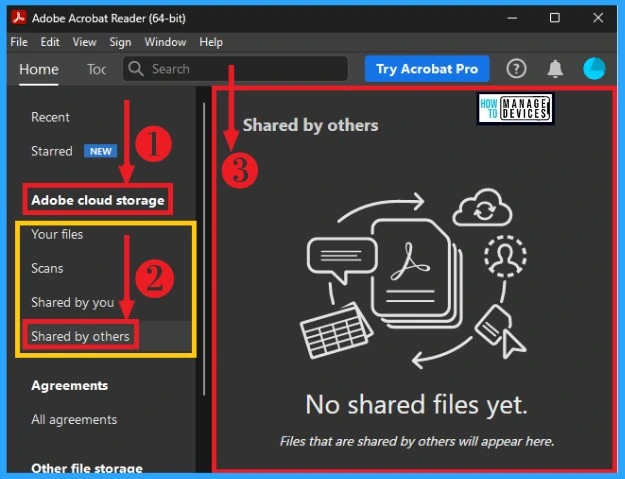Open notifications bell icon
This screenshot has width=625, height=479.
(x=555, y=69)
